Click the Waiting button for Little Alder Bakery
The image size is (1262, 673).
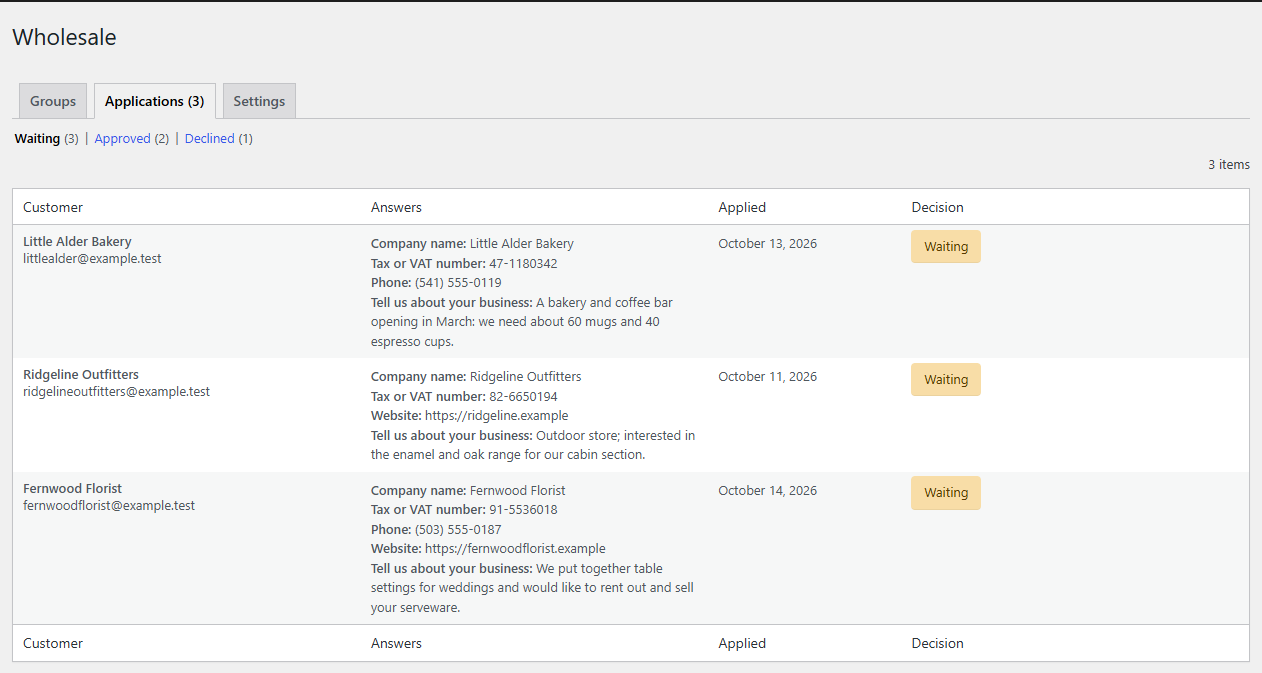pyautogui.click(x=946, y=247)
